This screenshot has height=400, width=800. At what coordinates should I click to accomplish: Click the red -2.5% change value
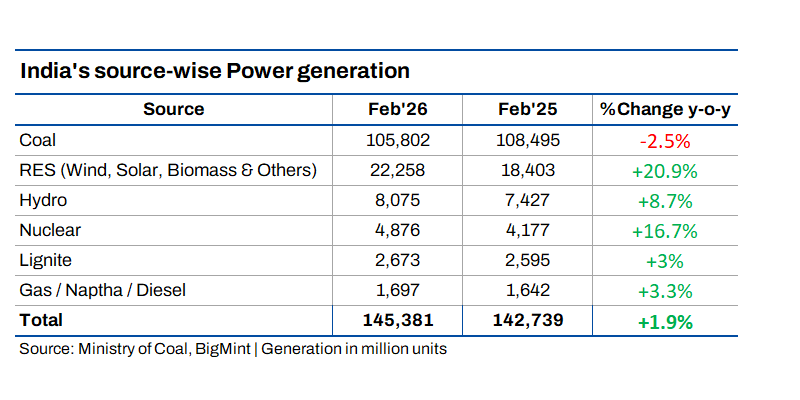point(665,141)
